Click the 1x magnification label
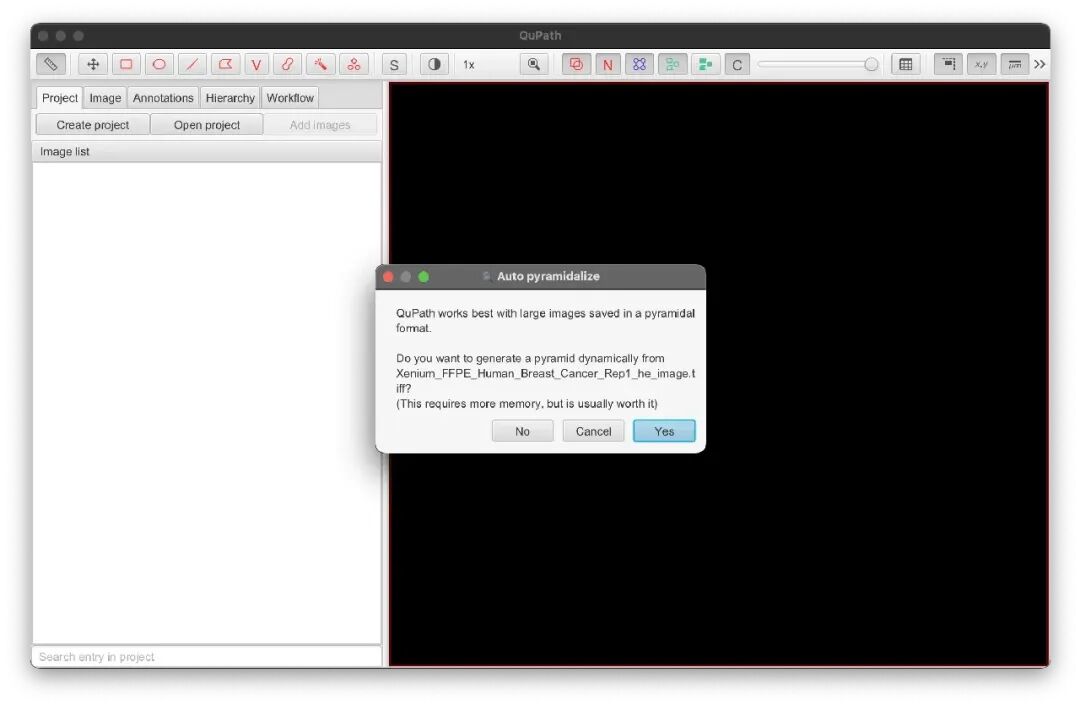The image size is (1080, 705). click(x=469, y=64)
